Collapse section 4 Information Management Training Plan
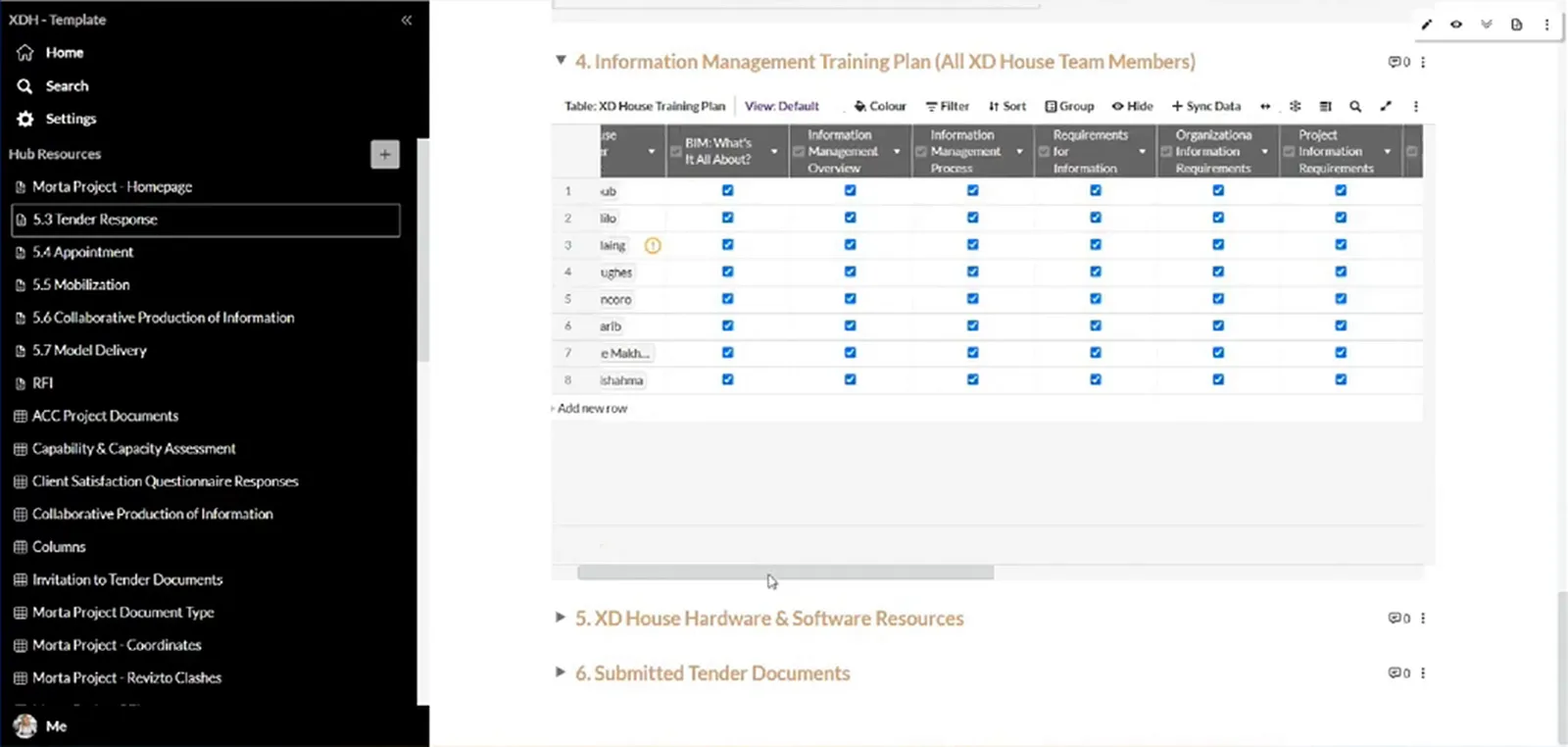The width and height of the screenshot is (1568, 747). [561, 61]
